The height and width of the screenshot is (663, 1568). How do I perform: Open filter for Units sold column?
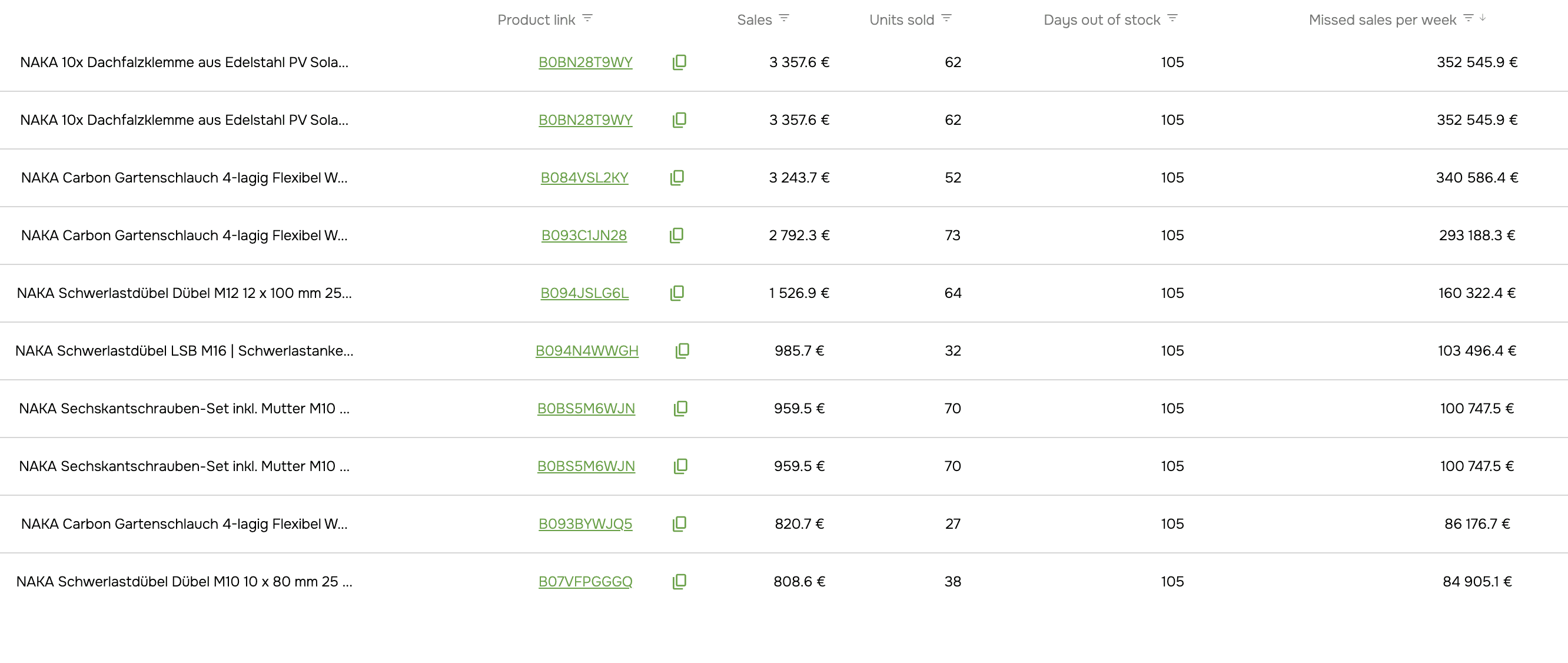point(946,18)
